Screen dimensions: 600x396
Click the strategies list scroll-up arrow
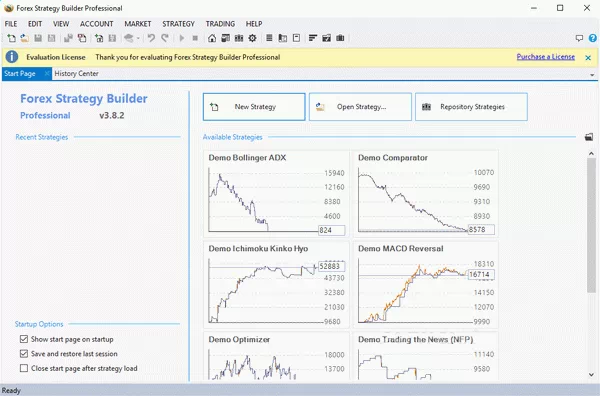591,154
